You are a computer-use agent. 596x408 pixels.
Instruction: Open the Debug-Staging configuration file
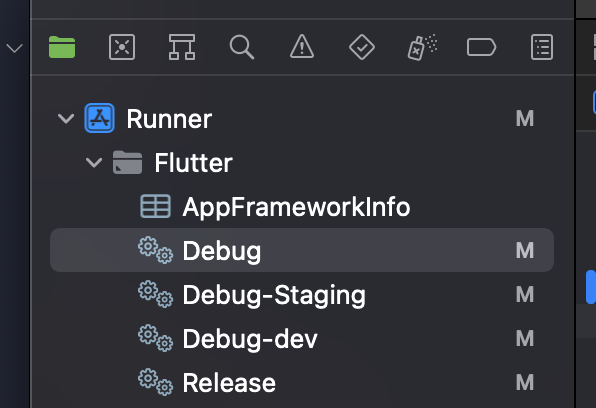tap(302, 294)
